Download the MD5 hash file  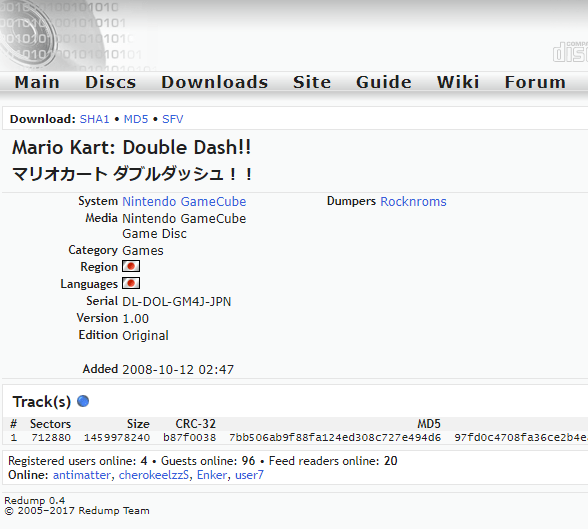(x=136, y=119)
